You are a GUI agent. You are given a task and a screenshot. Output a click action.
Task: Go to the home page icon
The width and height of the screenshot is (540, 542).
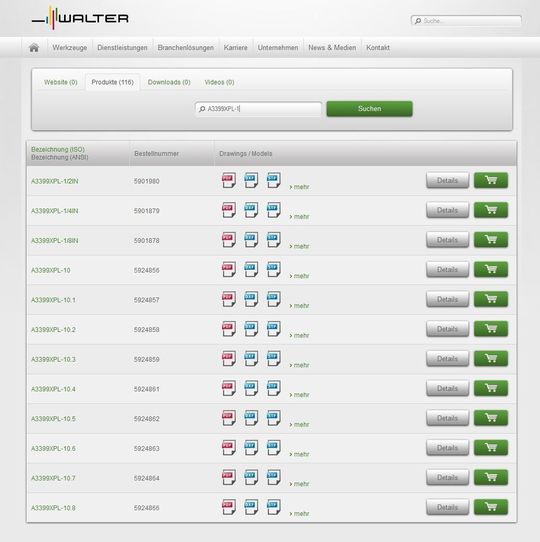pos(34,47)
